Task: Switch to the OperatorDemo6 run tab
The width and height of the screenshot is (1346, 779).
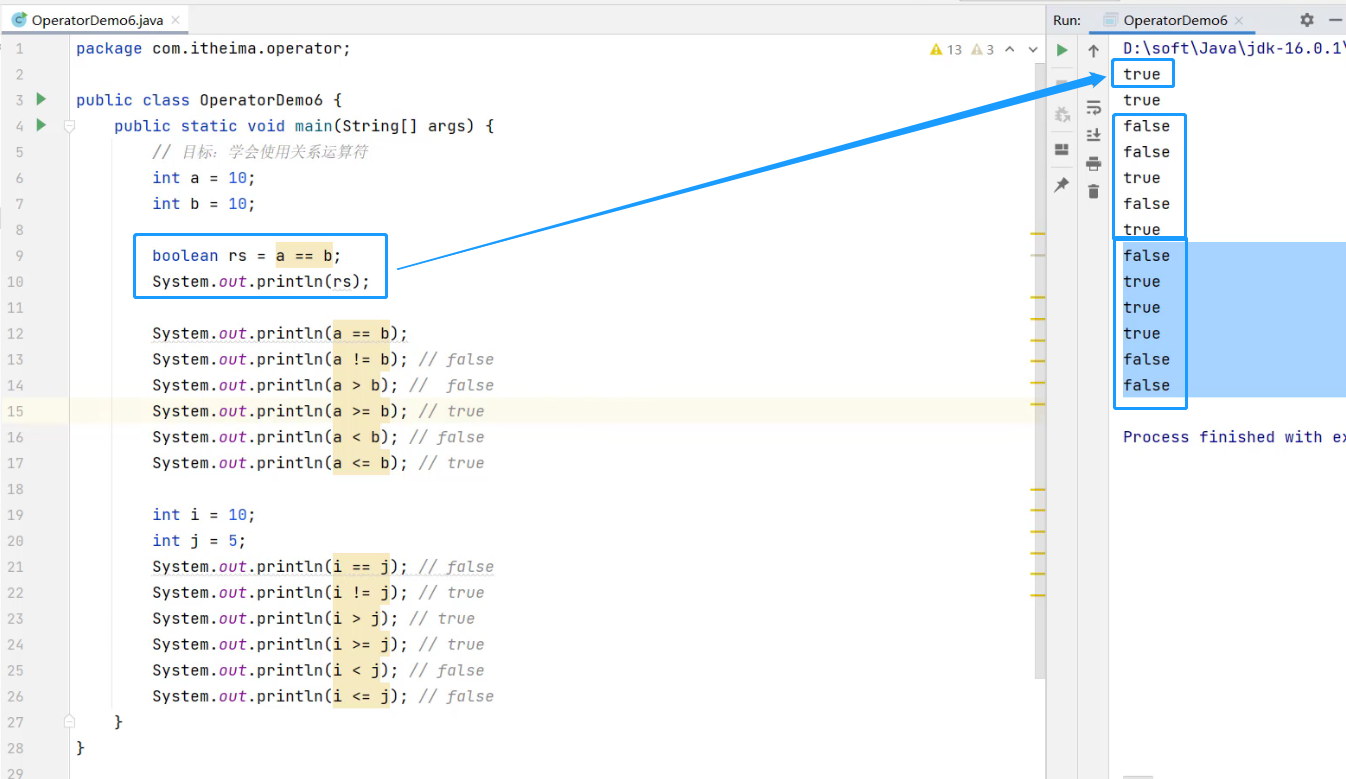Action: (x=1173, y=20)
